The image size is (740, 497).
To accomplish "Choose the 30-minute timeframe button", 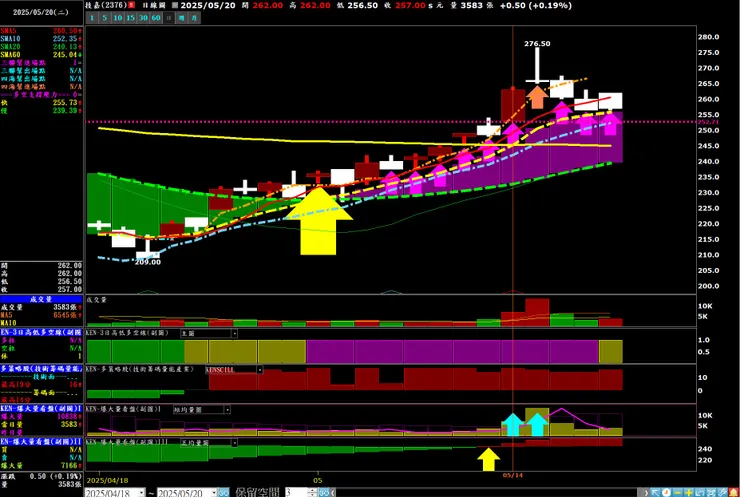I will pyautogui.click(x=143, y=18).
